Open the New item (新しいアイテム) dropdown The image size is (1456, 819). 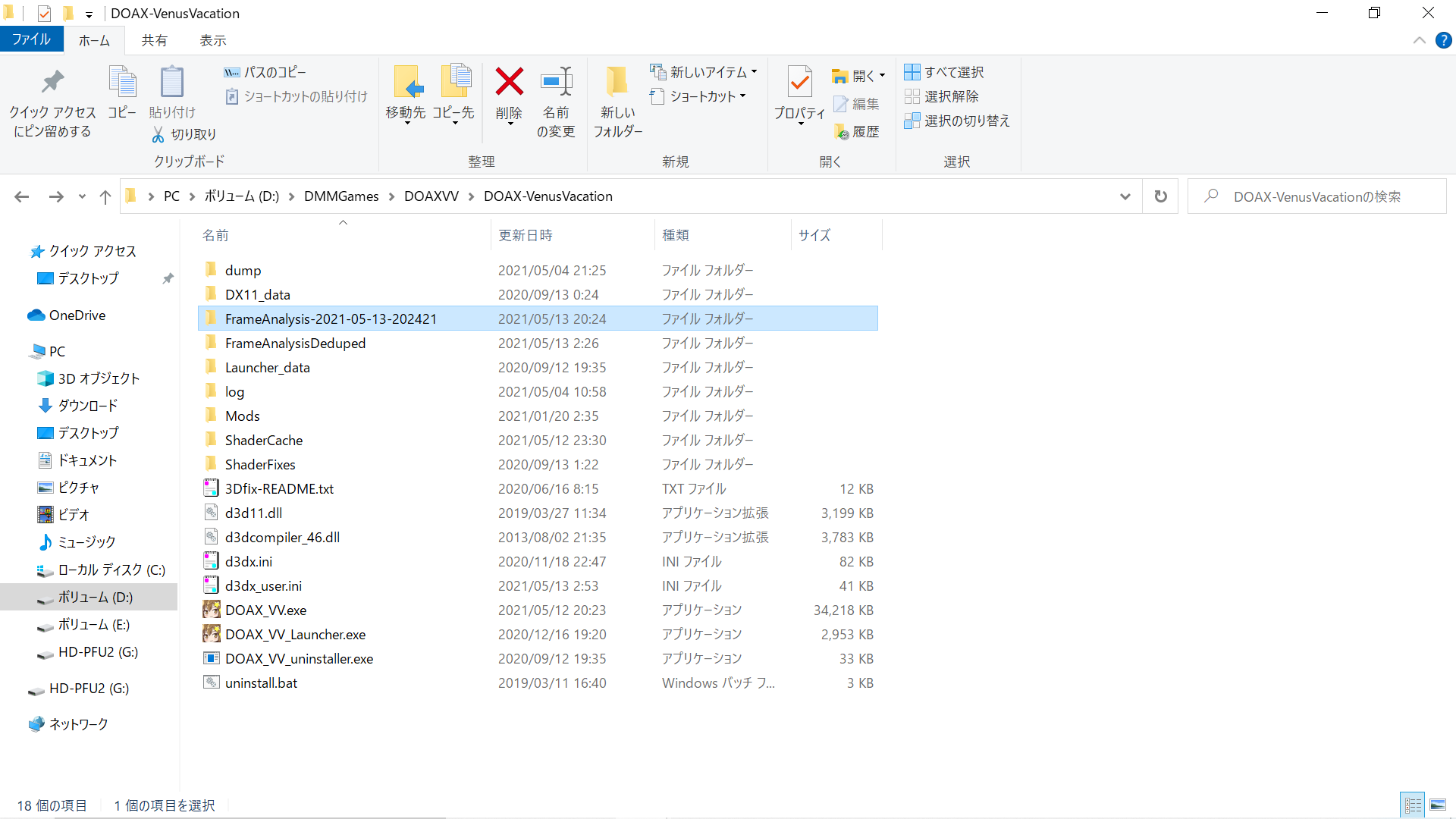[703, 72]
